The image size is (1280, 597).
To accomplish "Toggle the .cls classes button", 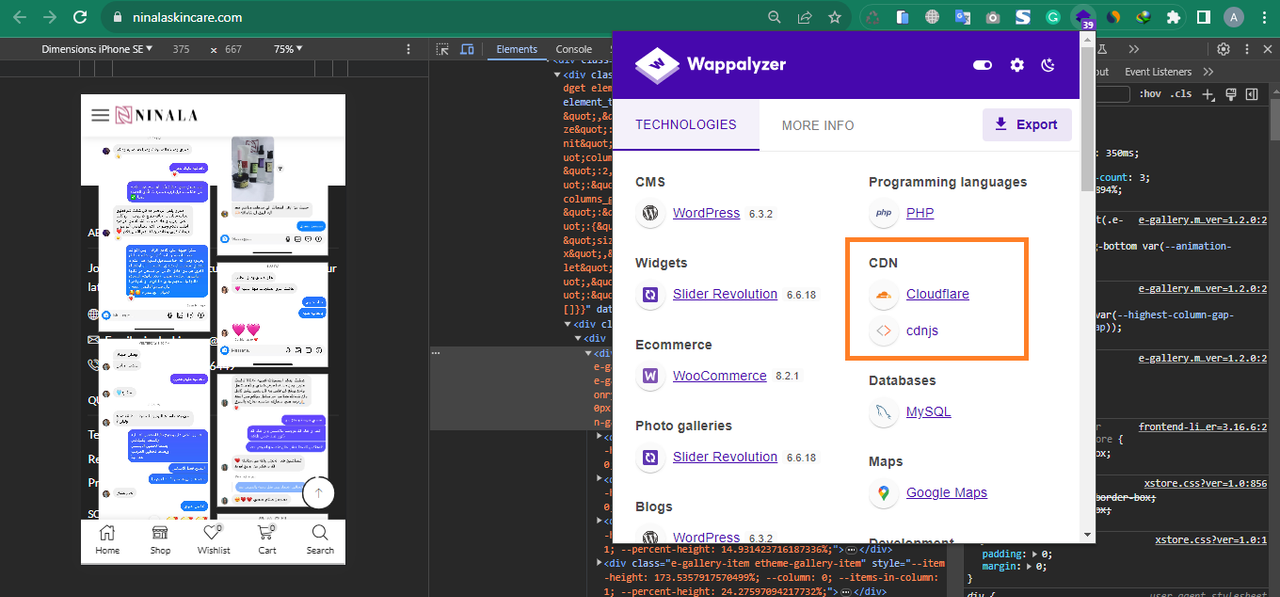I will click(x=1182, y=94).
